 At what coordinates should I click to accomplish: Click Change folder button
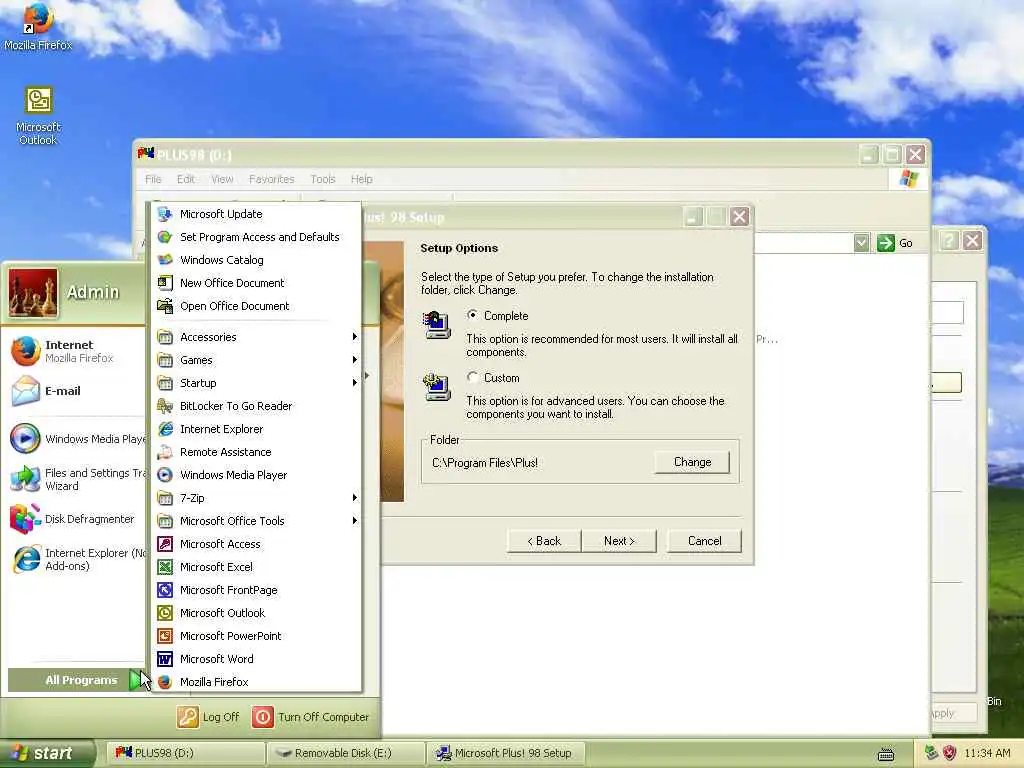692,462
